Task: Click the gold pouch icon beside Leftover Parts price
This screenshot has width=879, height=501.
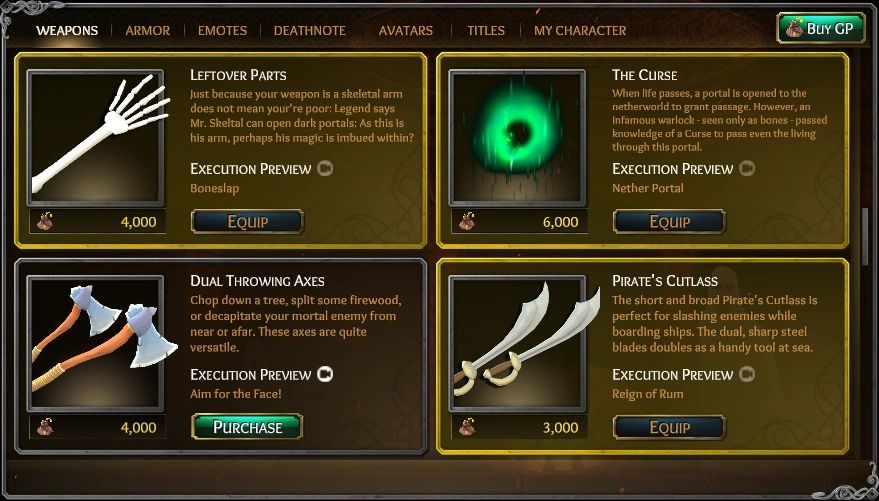Action: tap(45, 222)
